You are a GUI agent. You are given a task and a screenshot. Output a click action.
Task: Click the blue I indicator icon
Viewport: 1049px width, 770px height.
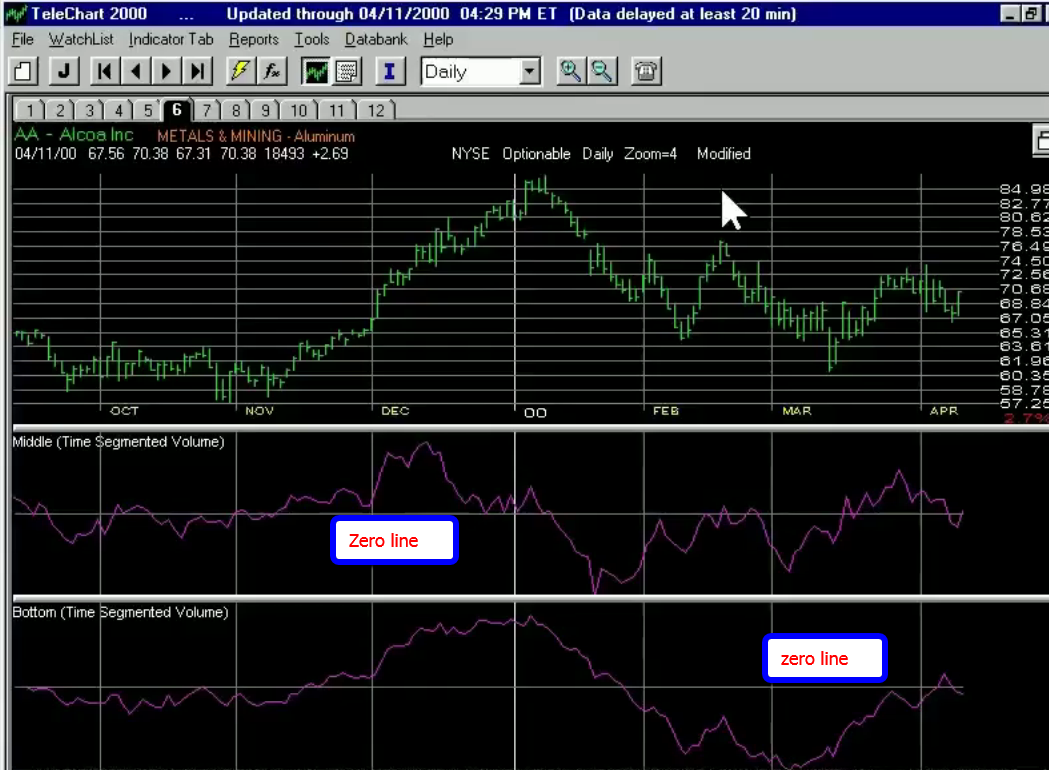389,71
